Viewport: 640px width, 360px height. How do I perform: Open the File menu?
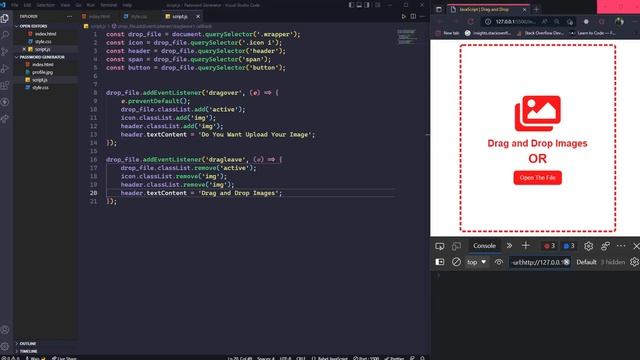click(x=15, y=5)
